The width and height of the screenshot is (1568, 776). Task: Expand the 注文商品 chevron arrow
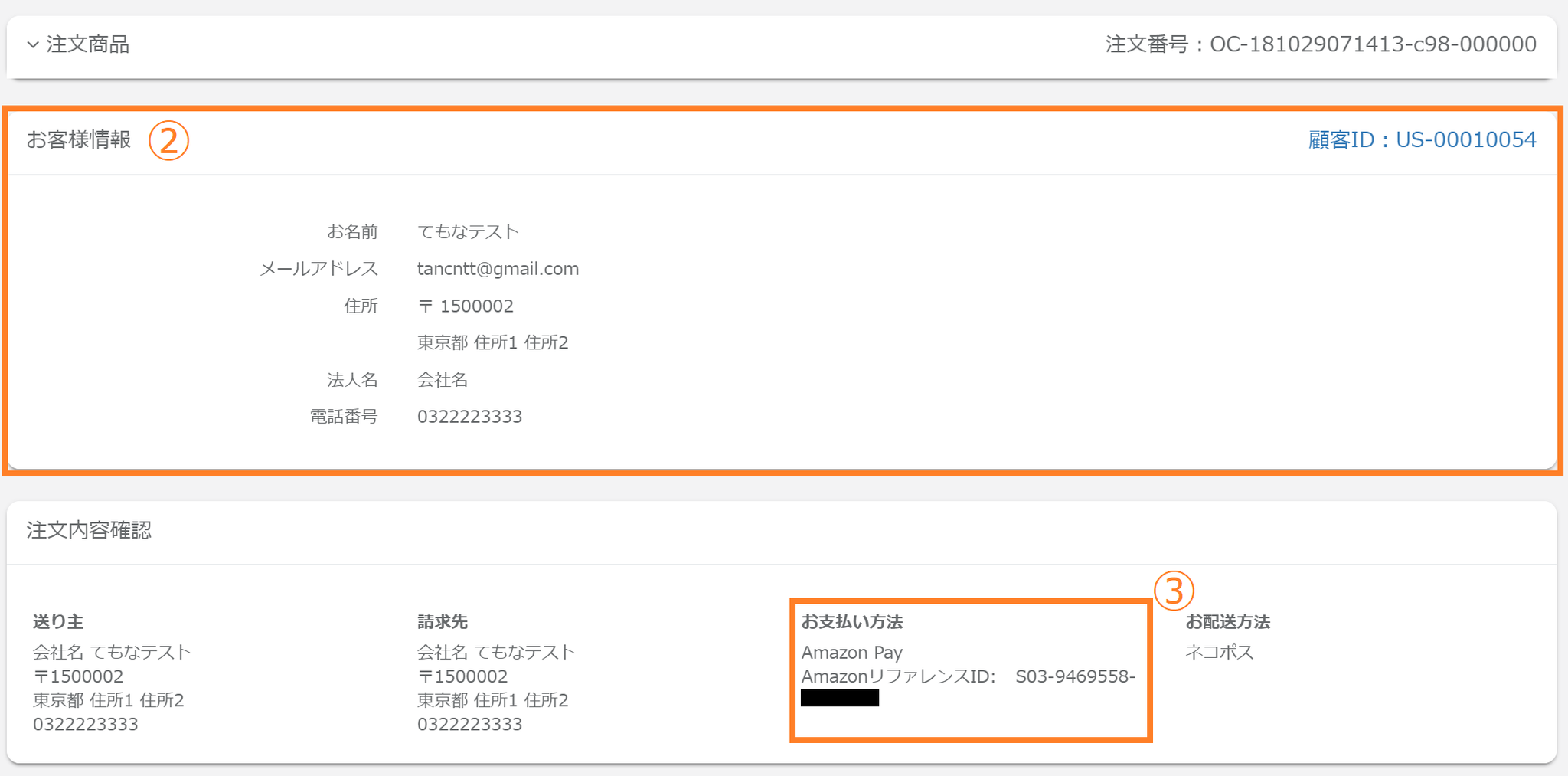33,44
